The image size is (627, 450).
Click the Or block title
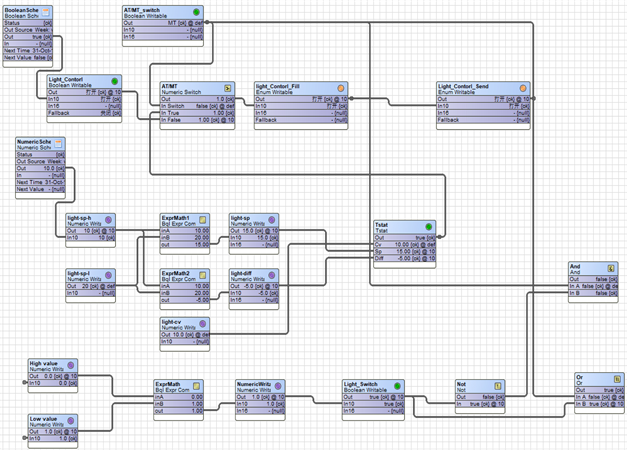coord(585,377)
